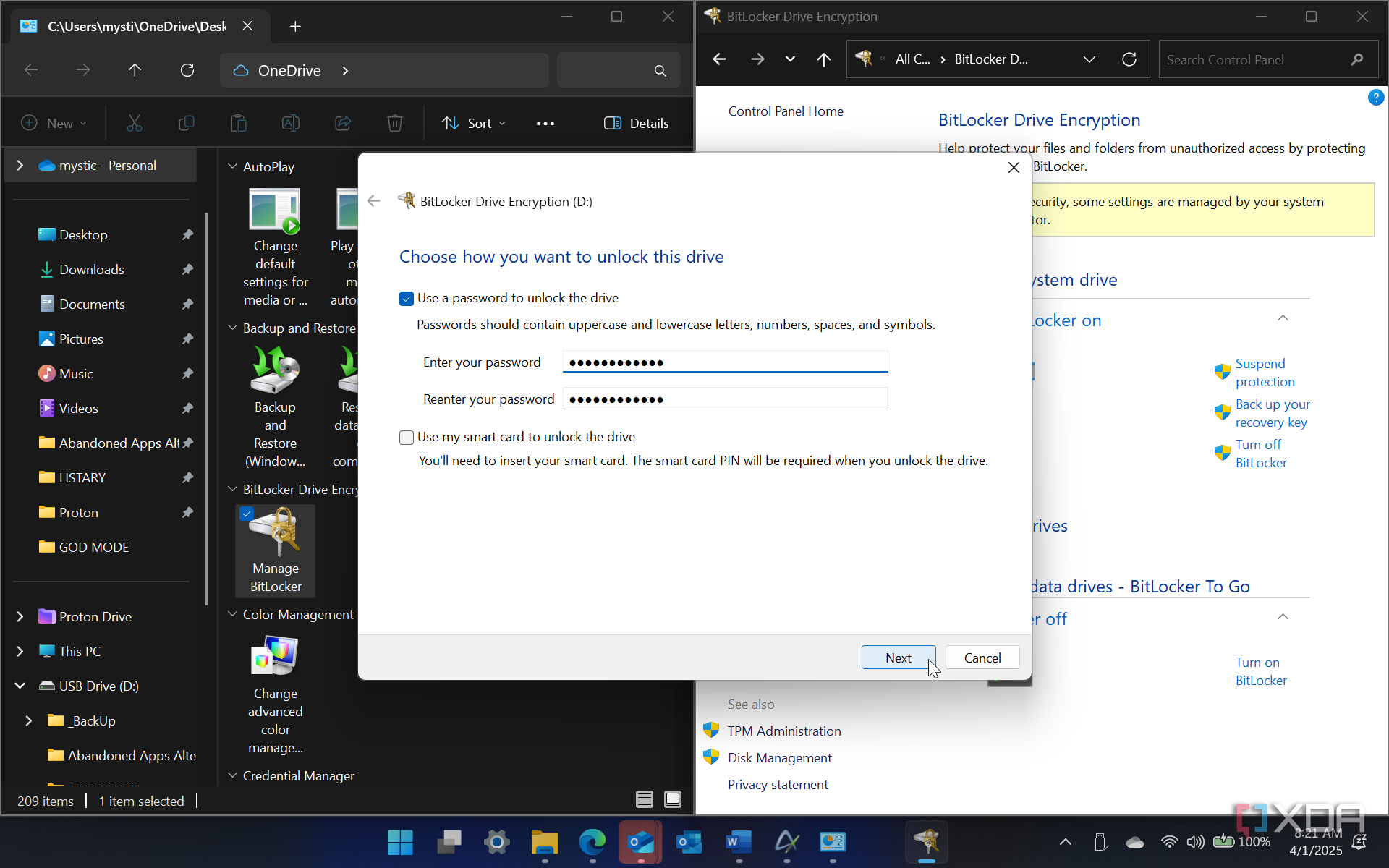1389x868 pixels.
Task: Open Privacy statement link
Action: [x=778, y=785]
